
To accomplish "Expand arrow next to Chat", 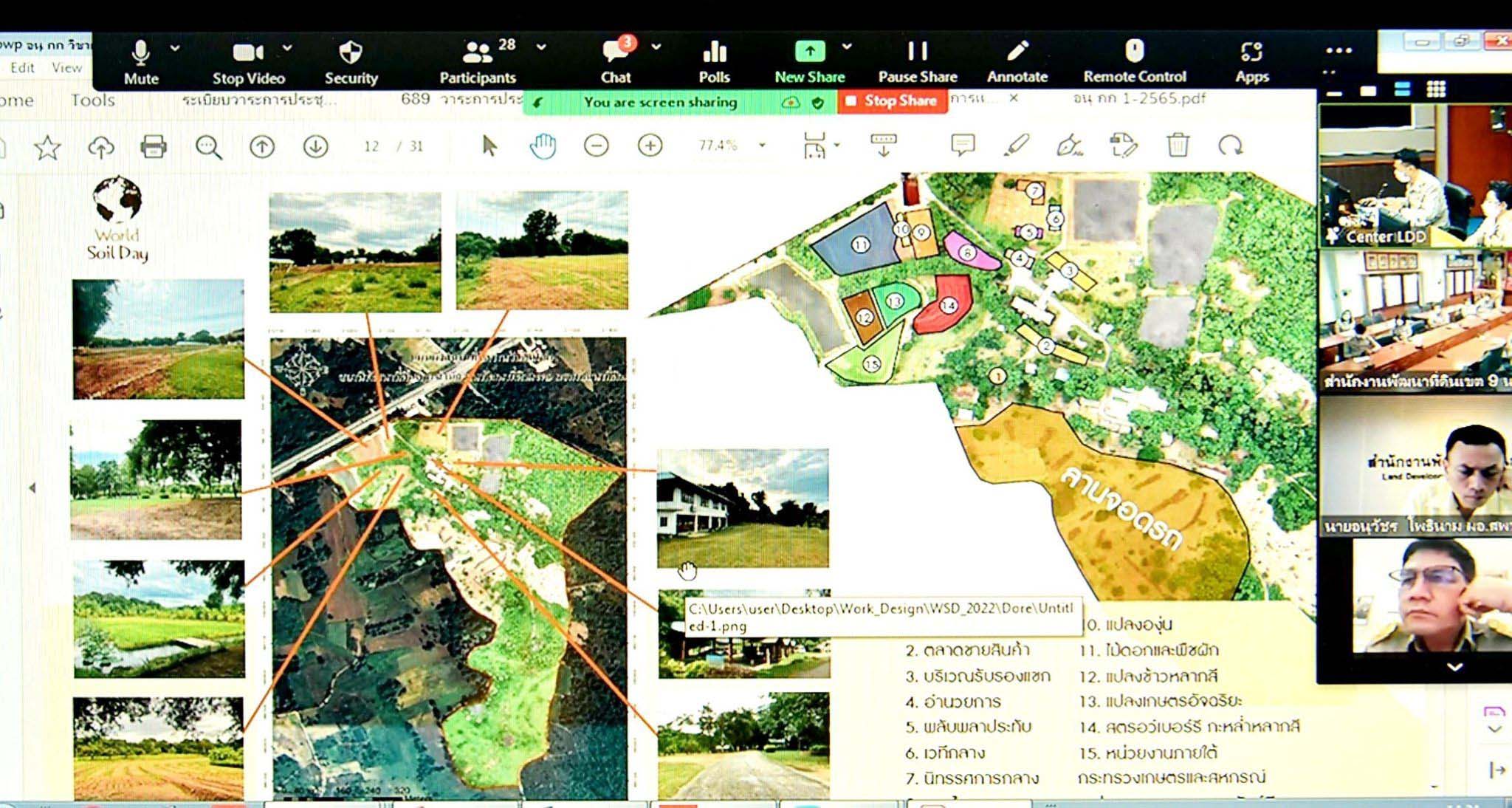I will (x=656, y=47).
